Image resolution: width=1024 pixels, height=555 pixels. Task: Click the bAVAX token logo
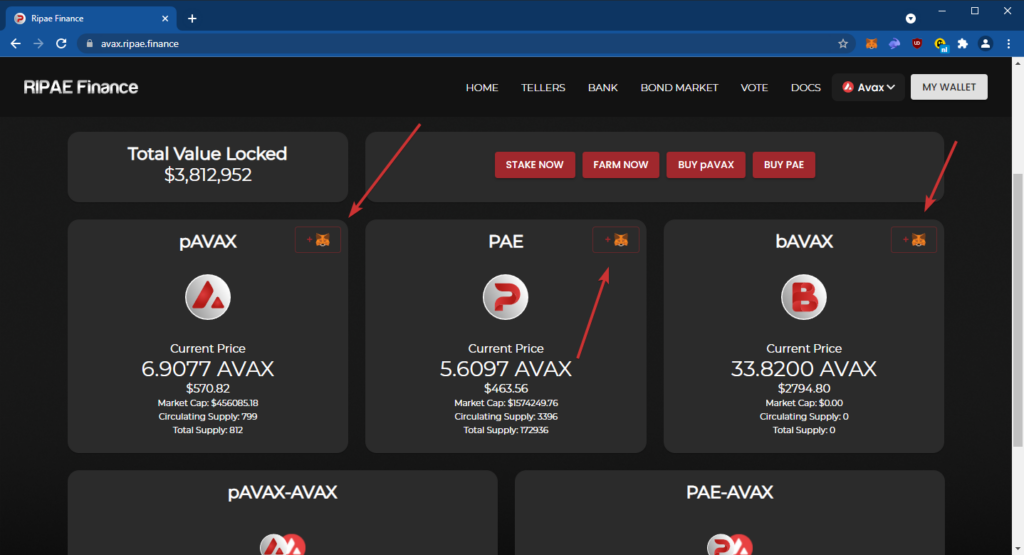click(x=804, y=297)
